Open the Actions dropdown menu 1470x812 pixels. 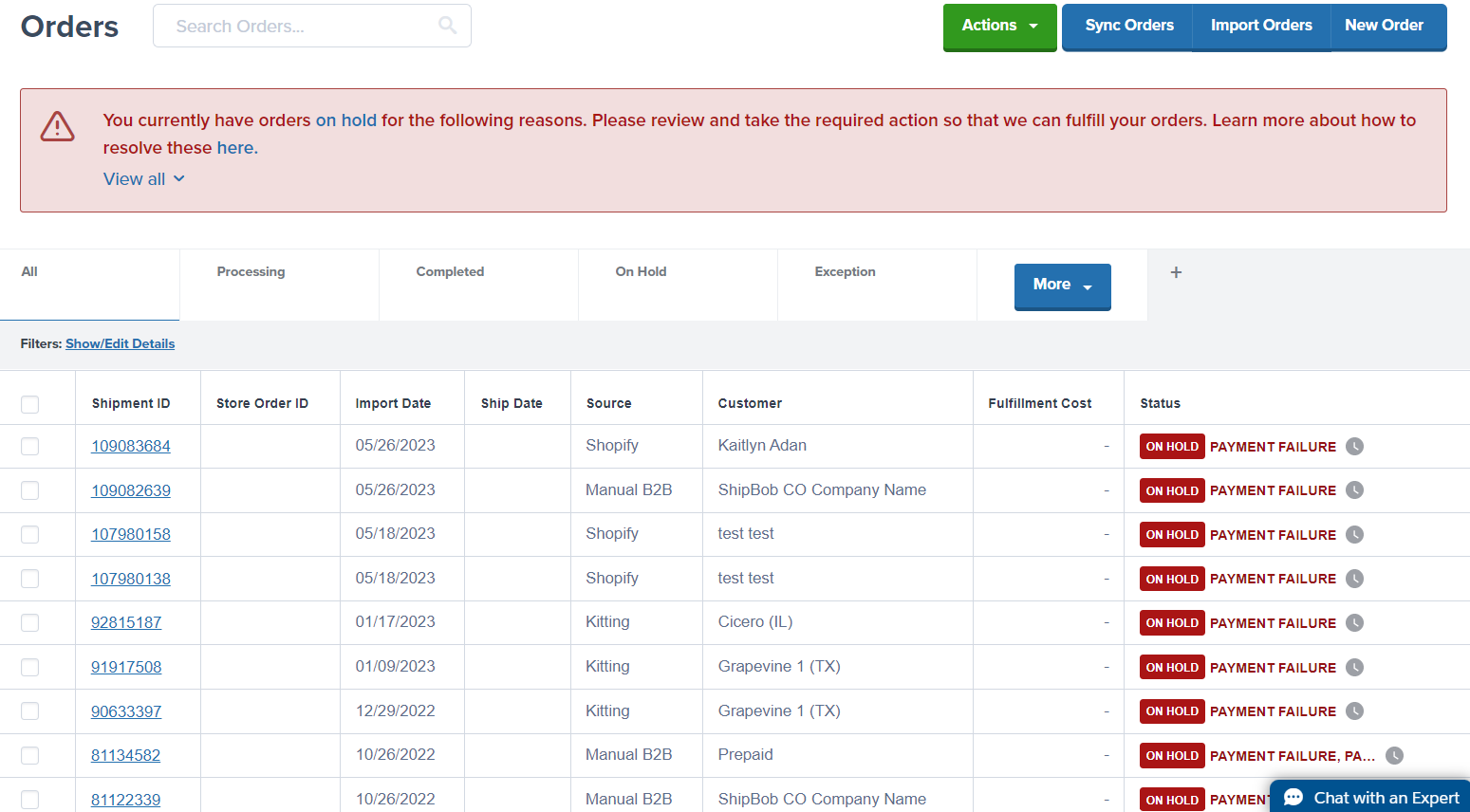[999, 27]
